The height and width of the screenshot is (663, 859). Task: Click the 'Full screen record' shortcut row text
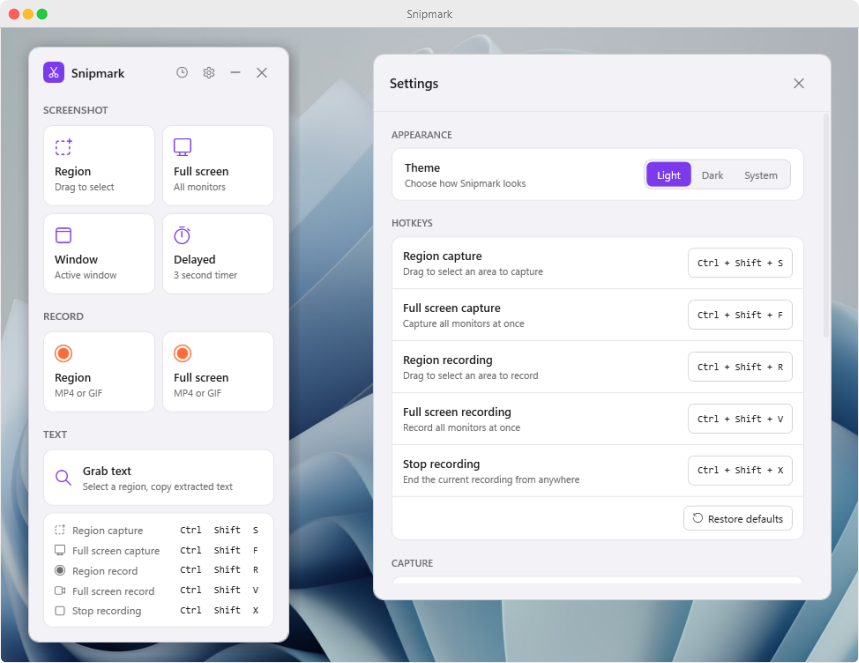coord(113,591)
